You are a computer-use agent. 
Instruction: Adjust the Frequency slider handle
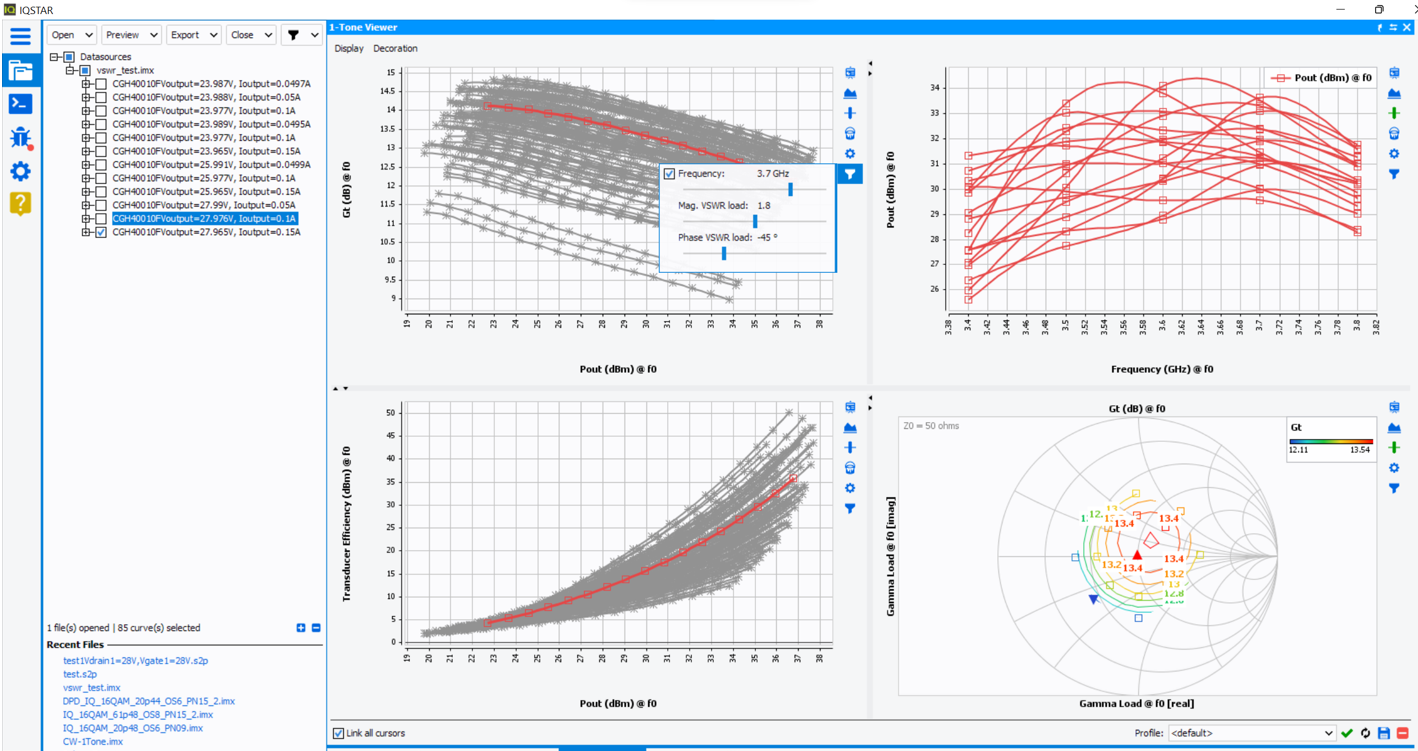pyautogui.click(x=790, y=189)
